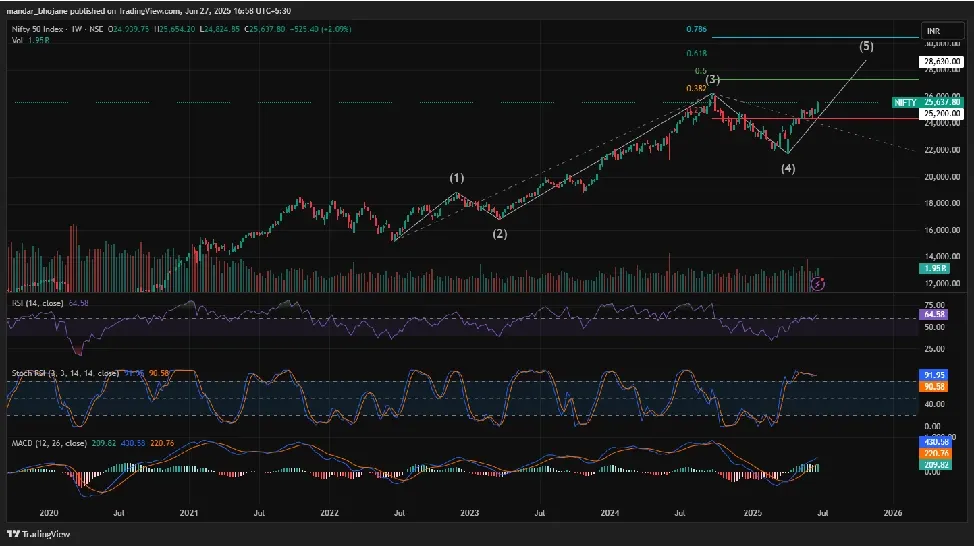Click the 0.5 Fibonacci level label

click(x=701, y=71)
